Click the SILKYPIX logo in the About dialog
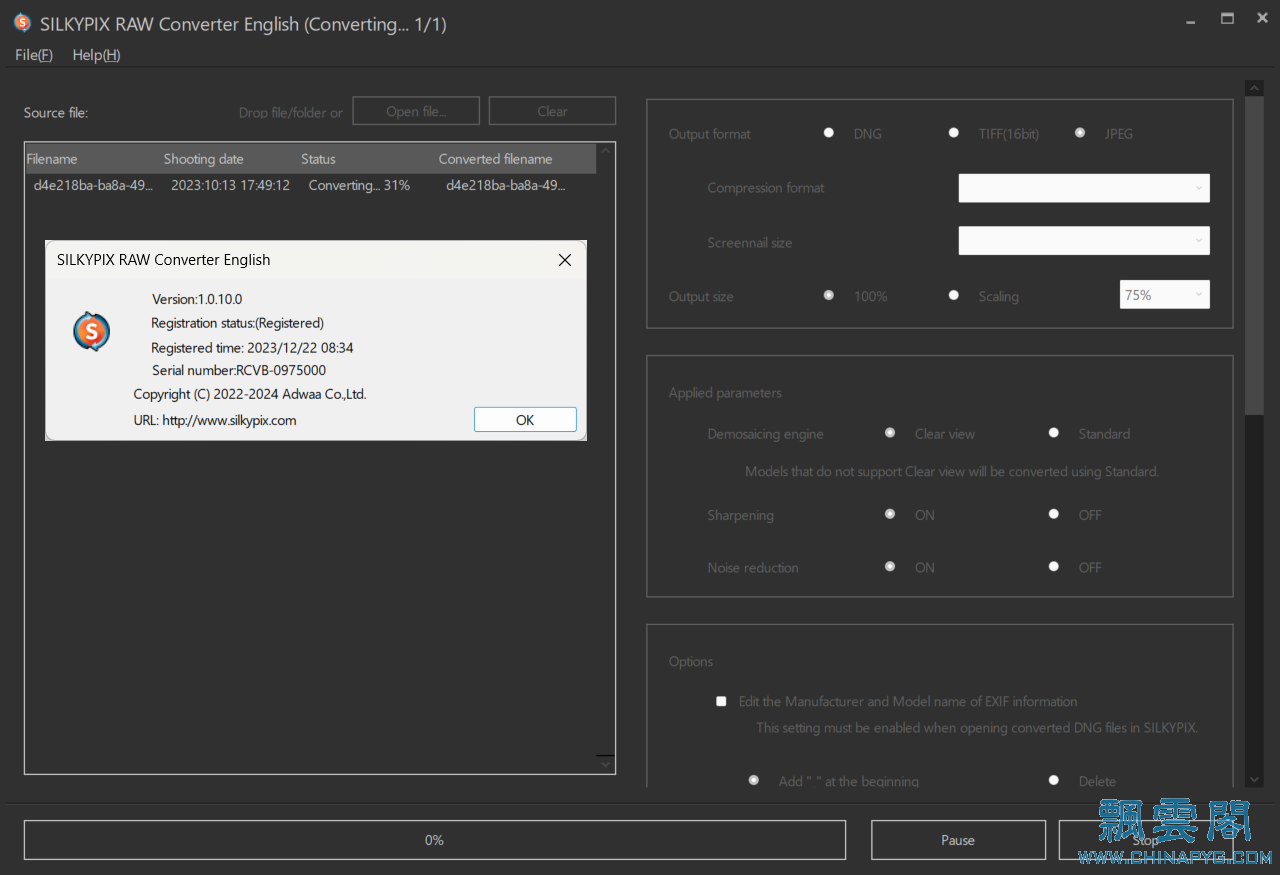The width and height of the screenshot is (1280, 875). pyautogui.click(x=92, y=331)
